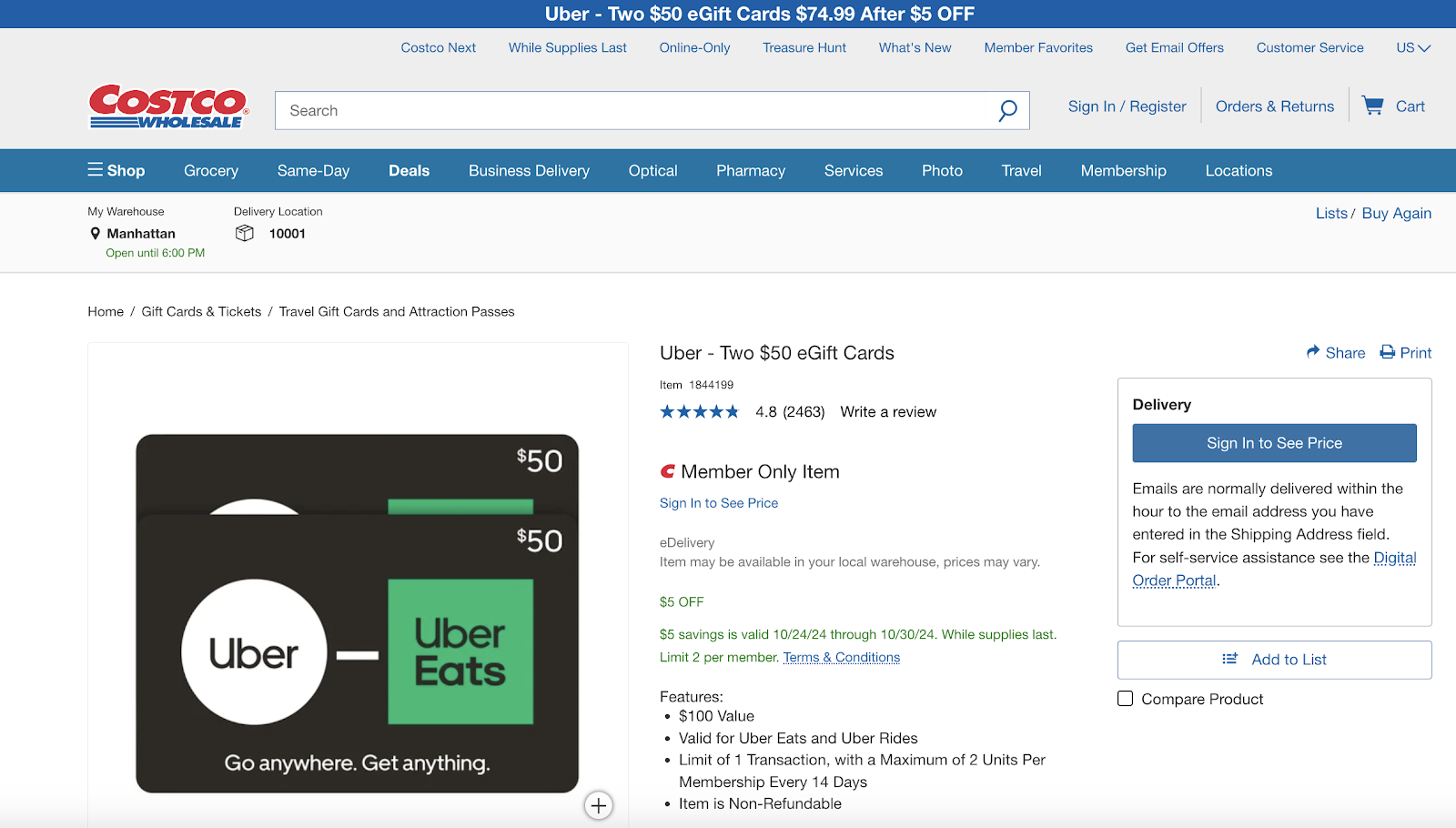1456x828 pixels.
Task: Open Terms & Conditions link
Action: point(841,657)
